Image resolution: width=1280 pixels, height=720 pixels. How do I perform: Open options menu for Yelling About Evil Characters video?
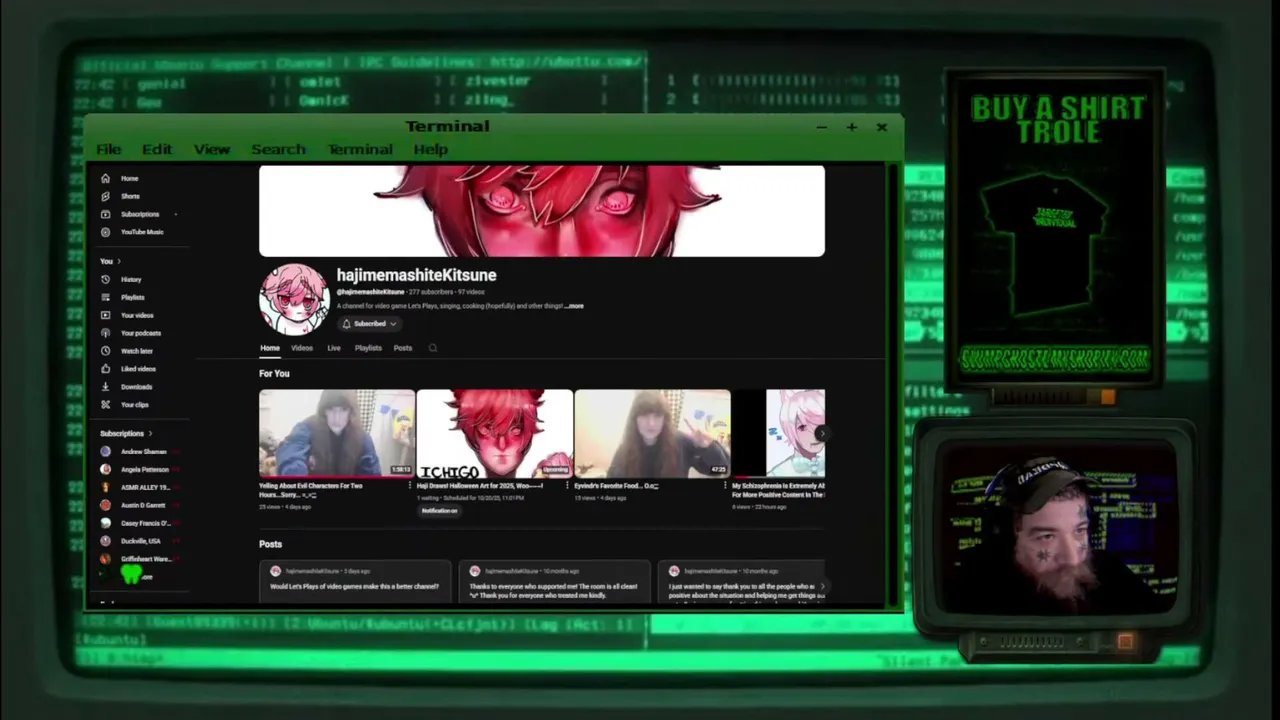coord(409,486)
